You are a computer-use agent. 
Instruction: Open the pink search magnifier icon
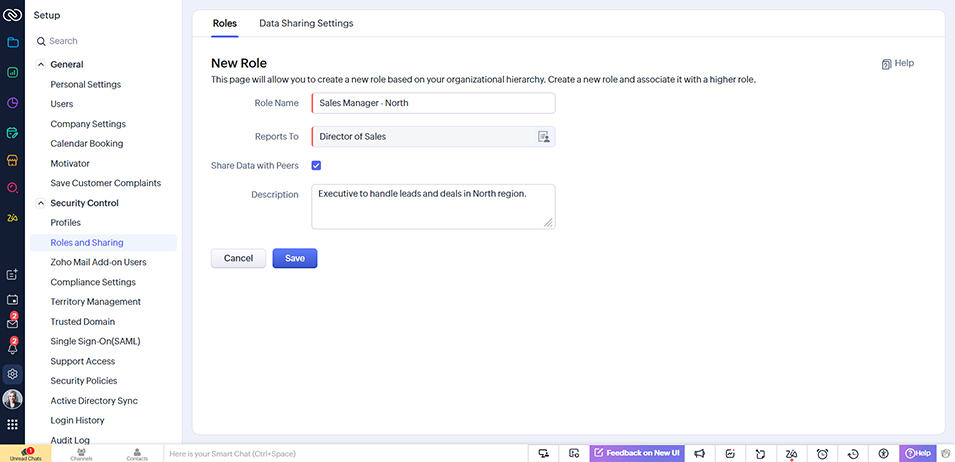click(12, 187)
